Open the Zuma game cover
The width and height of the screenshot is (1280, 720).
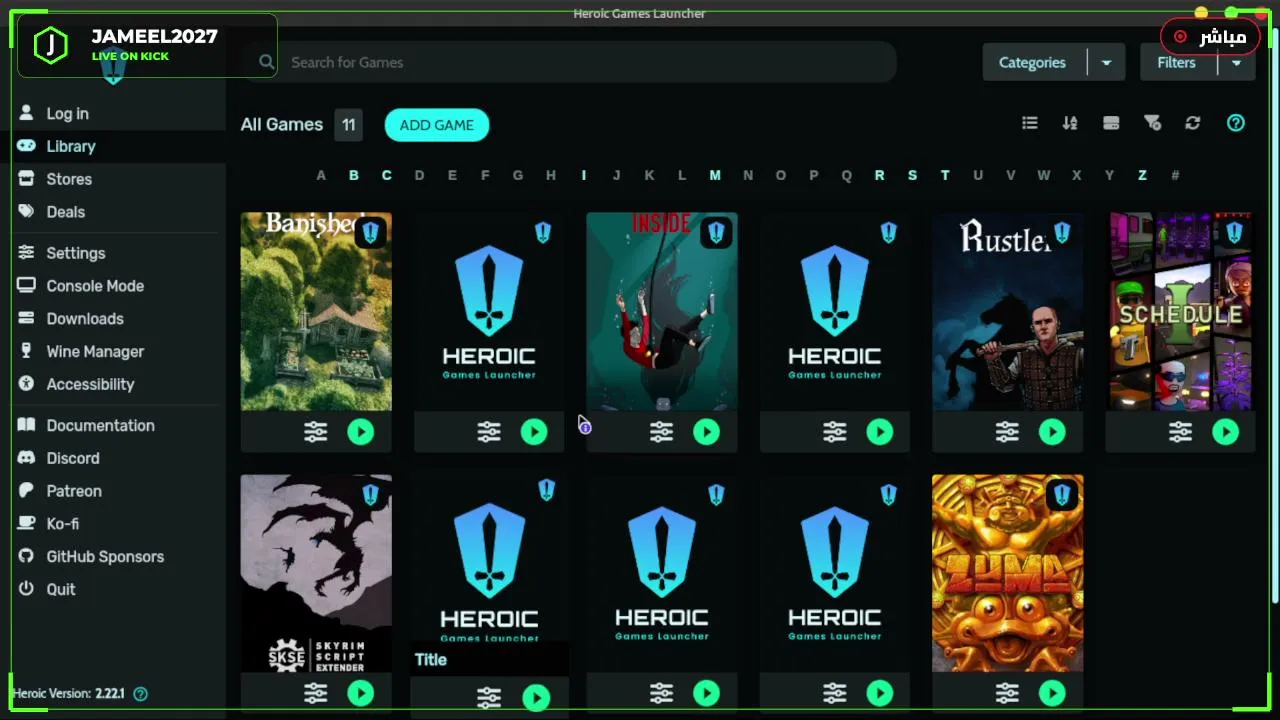coord(1007,573)
